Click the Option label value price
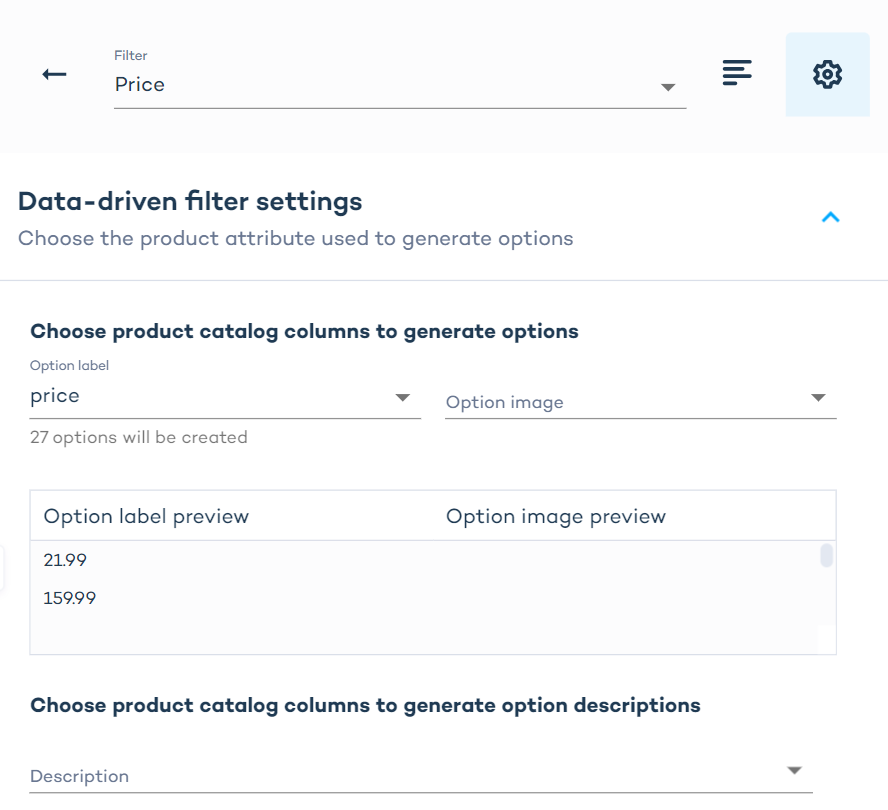This screenshot has width=888, height=810. [55, 396]
